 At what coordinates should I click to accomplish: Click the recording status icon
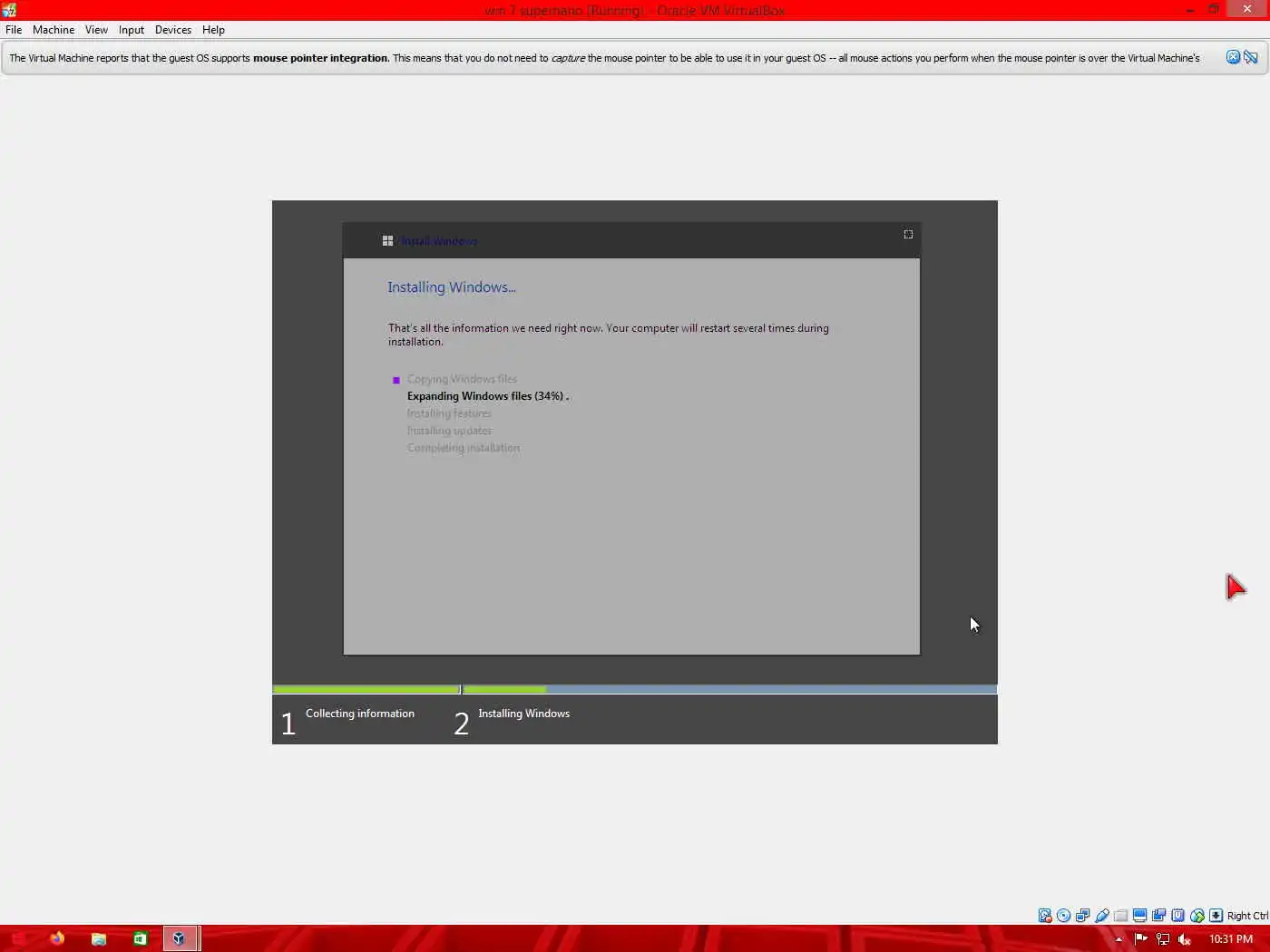tap(1159, 916)
